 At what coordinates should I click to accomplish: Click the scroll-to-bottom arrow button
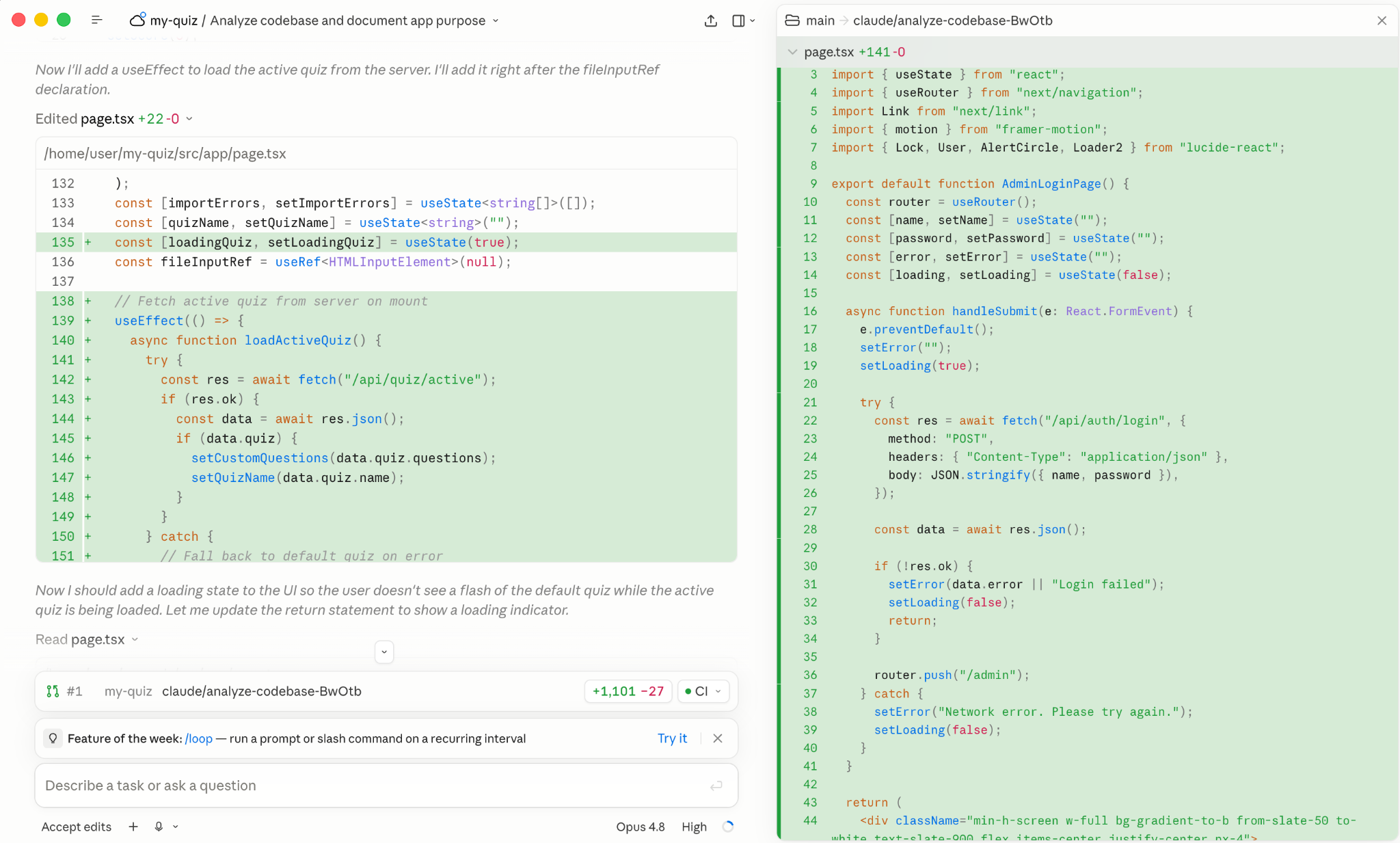[x=384, y=652]
